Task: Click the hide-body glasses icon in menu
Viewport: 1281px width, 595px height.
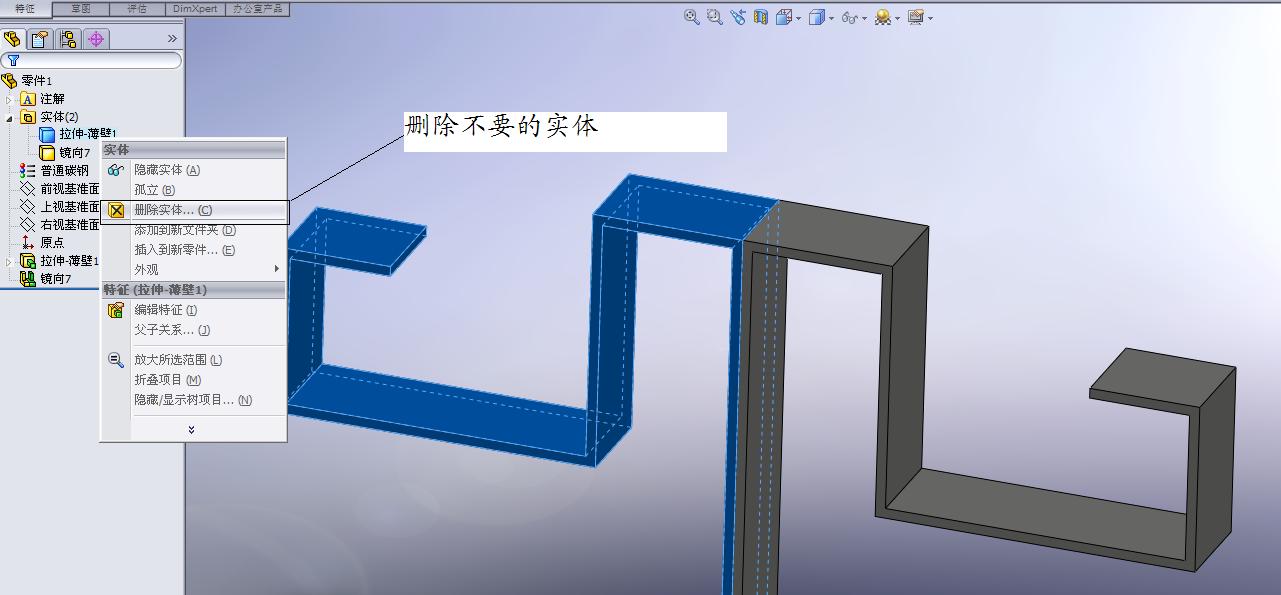Action: click(x=116, y=170)
